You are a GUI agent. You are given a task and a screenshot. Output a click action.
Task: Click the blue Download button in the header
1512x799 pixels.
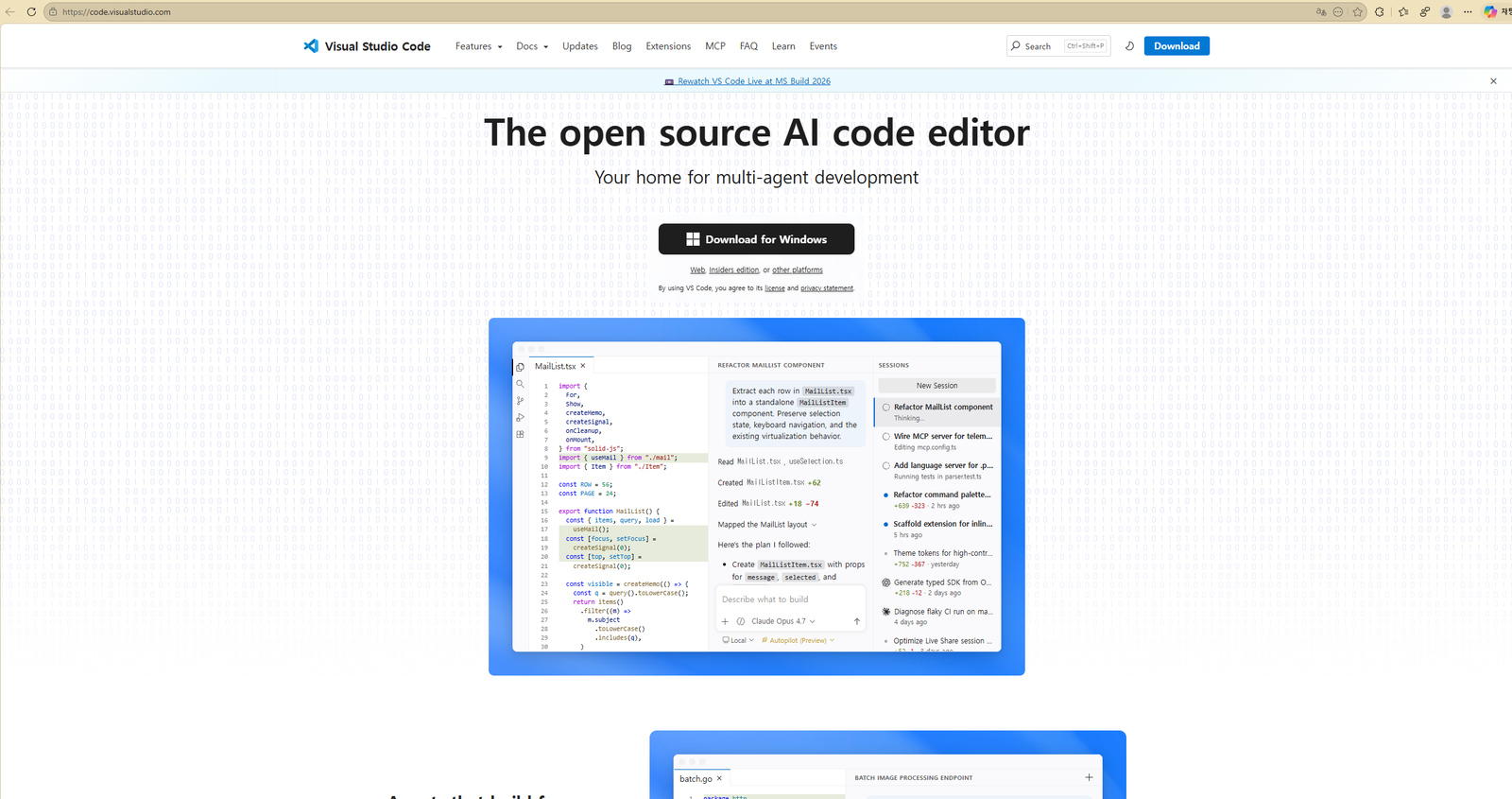(1177, 45)
